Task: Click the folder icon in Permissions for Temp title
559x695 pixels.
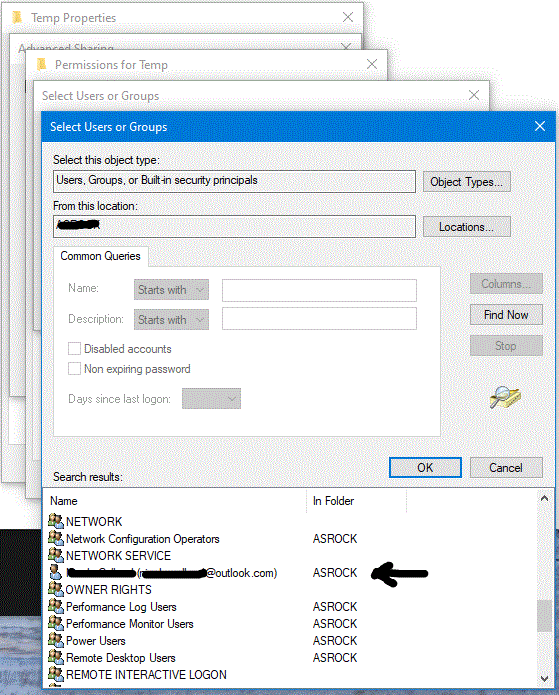Action: [x=41, y=64]
